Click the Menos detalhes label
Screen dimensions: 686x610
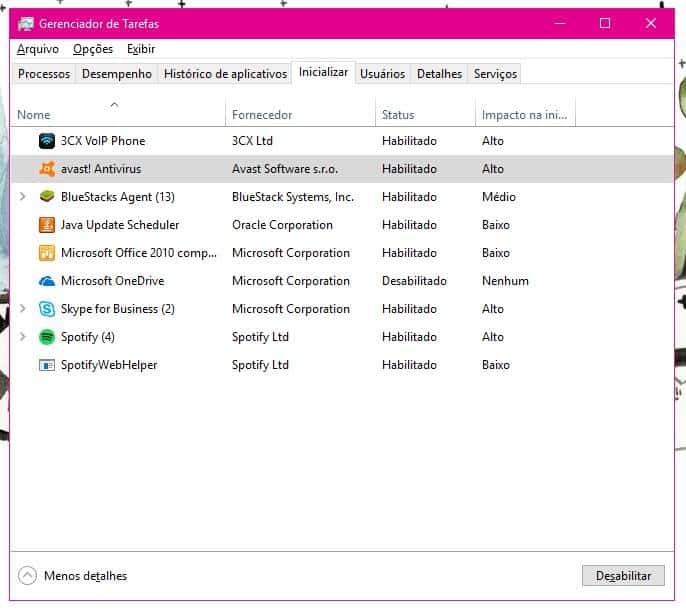click(86, 576)
